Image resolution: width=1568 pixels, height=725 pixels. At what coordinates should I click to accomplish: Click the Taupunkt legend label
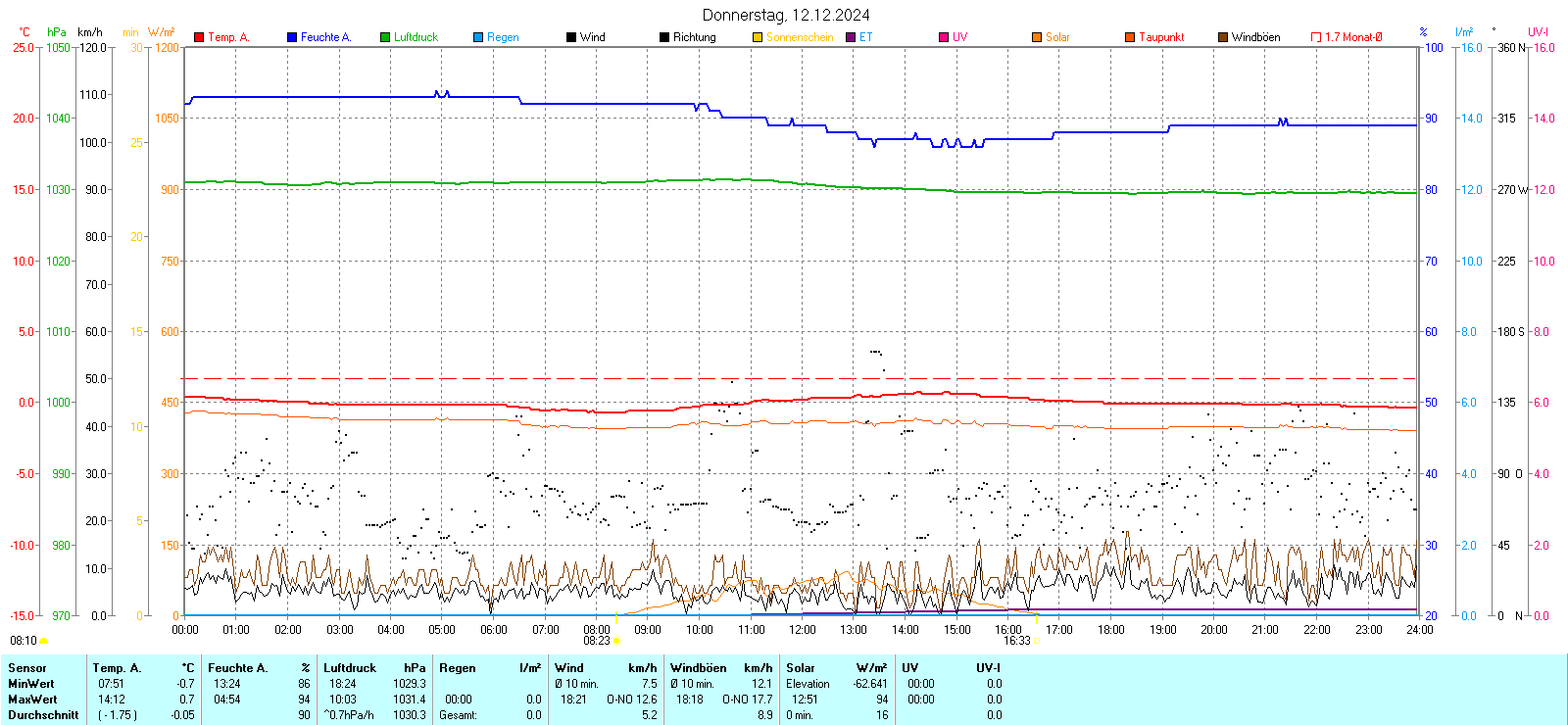coord(1161,37)
